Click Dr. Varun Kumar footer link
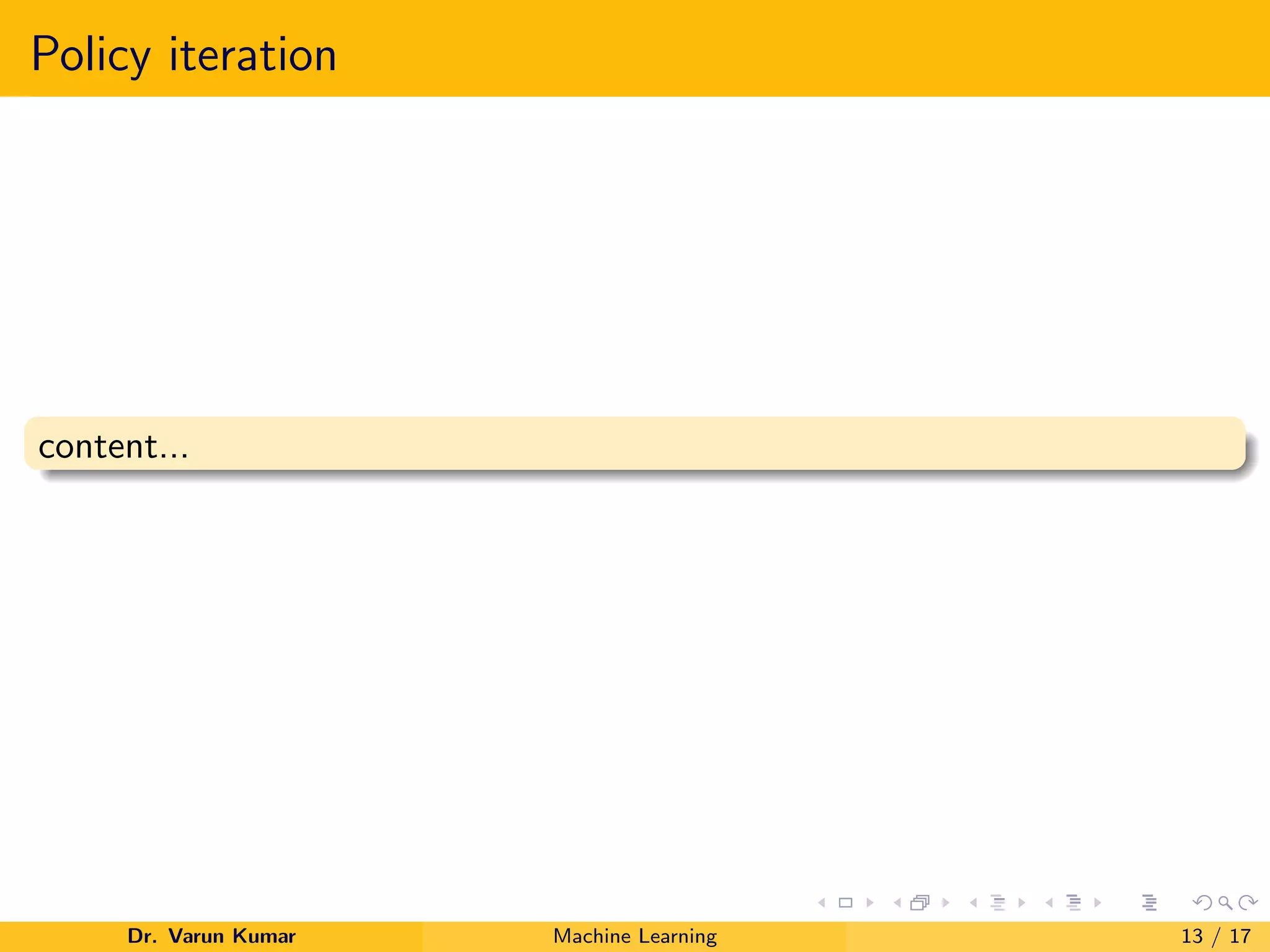The image size is (1270, 952). click(x=211, y=936)
